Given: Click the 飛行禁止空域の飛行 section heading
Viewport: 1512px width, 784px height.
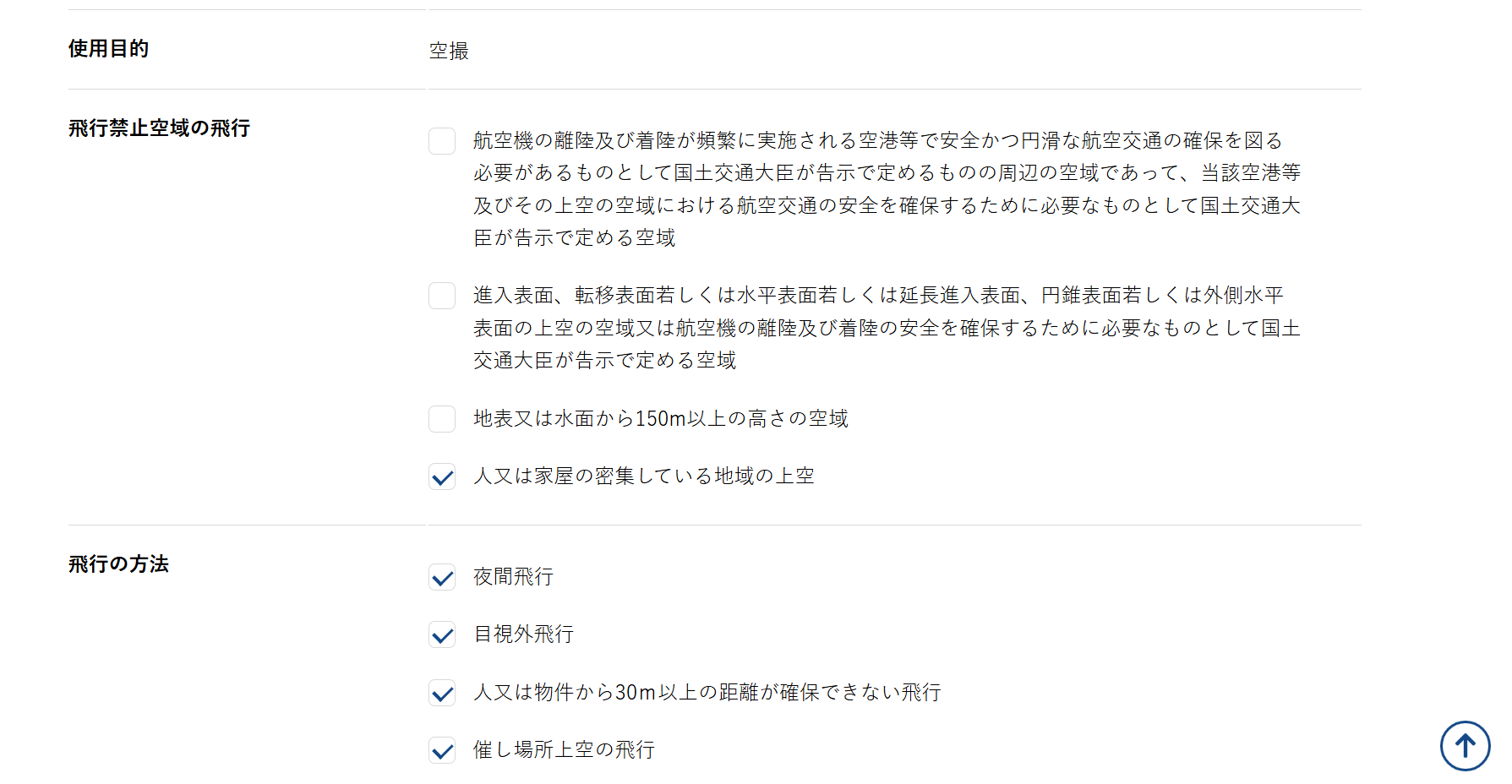Looking at the screenshot, I should tap(159, 128).
